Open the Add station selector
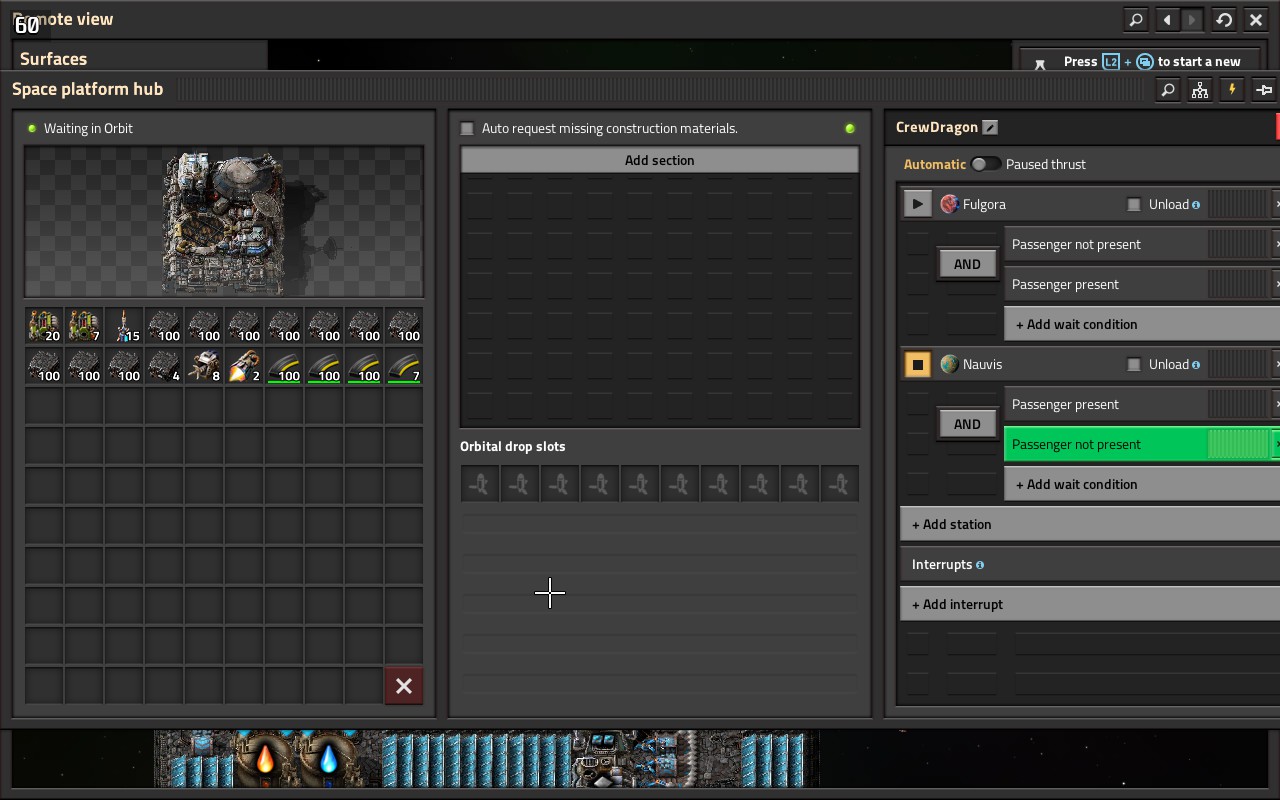 coord(1090,524)
